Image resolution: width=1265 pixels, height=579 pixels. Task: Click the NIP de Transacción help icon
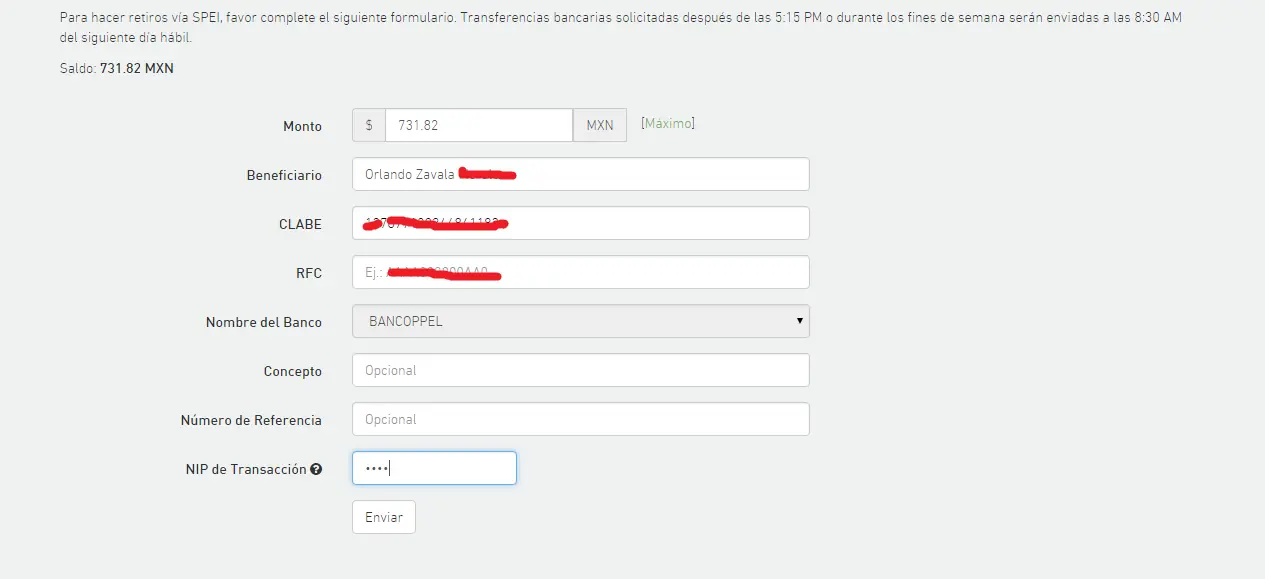(x=316, y=469)
